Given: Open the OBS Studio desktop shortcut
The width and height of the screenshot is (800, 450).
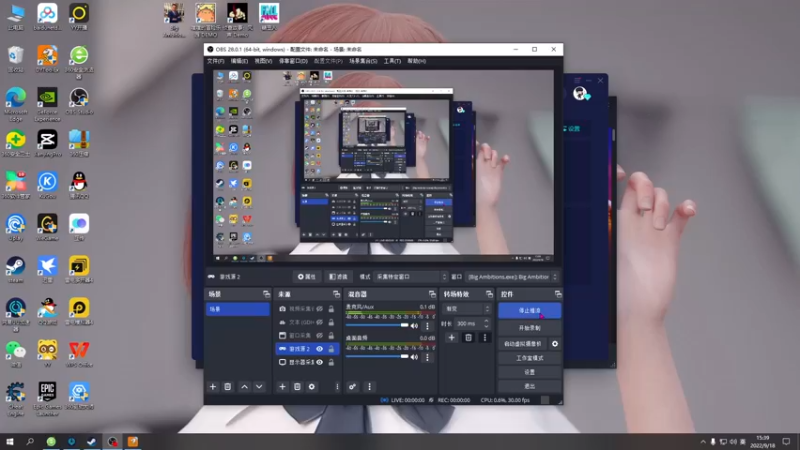Looking at the screenshot, I should (79, 101).
